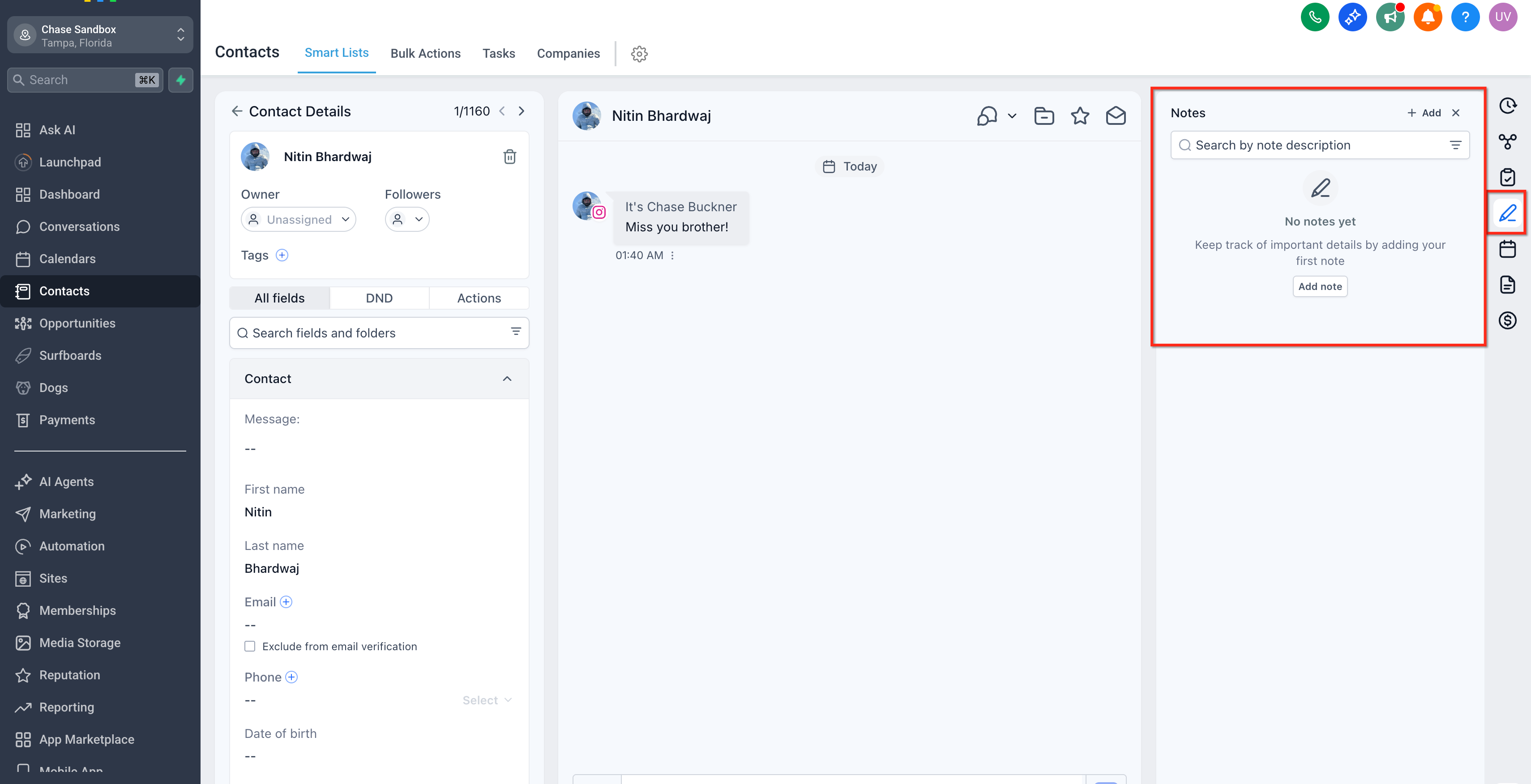This screenshot has width=1531, height=784.
Task: Go to next contact arrow
Action: [521, 111]
